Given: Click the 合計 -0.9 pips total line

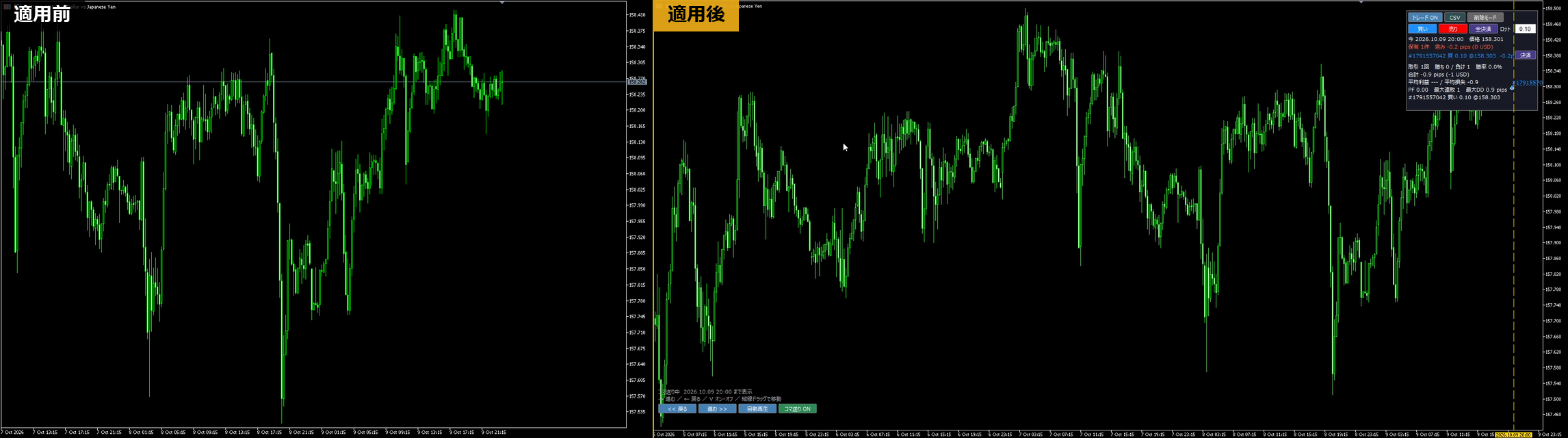Looking at the screenshot, I should pyautogui.click(x=1438, y=75).
